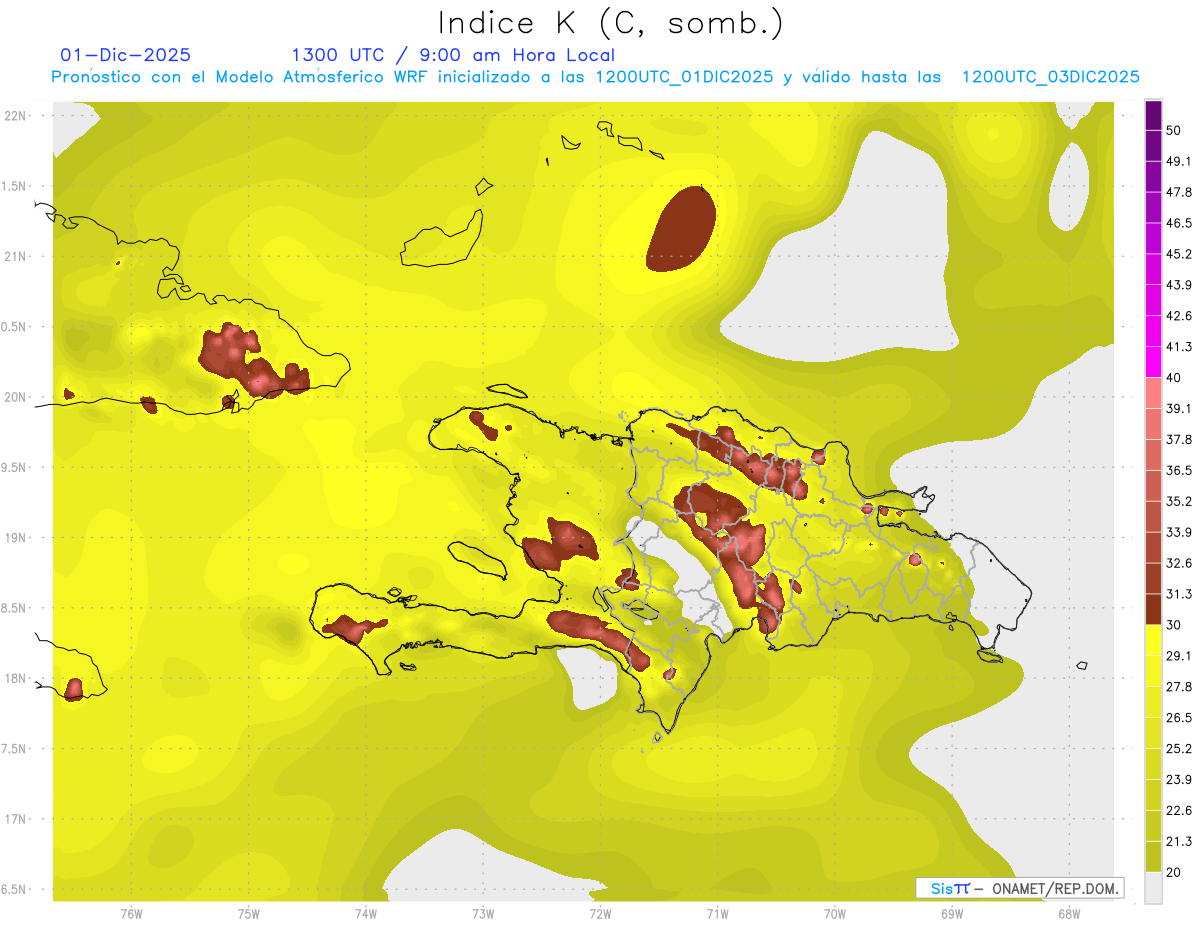Click latitude label '20N'
The width and height of the screenshot is (1200, 927).
click(x=15, y=397)
